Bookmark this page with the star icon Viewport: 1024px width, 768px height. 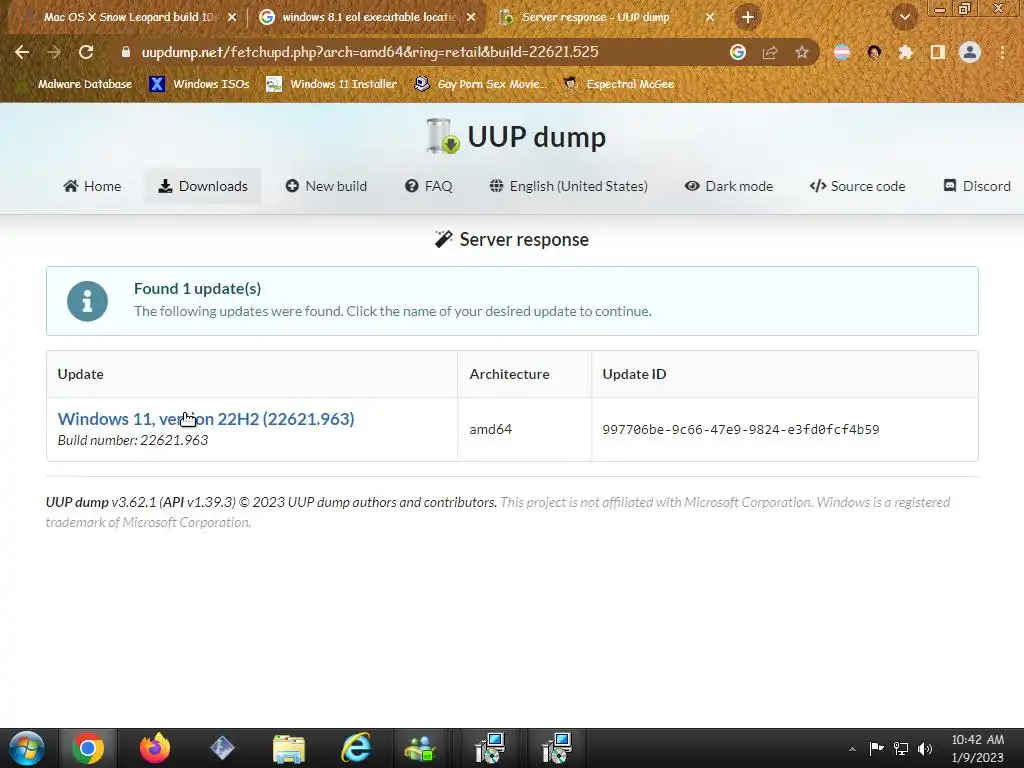point(802,52)
